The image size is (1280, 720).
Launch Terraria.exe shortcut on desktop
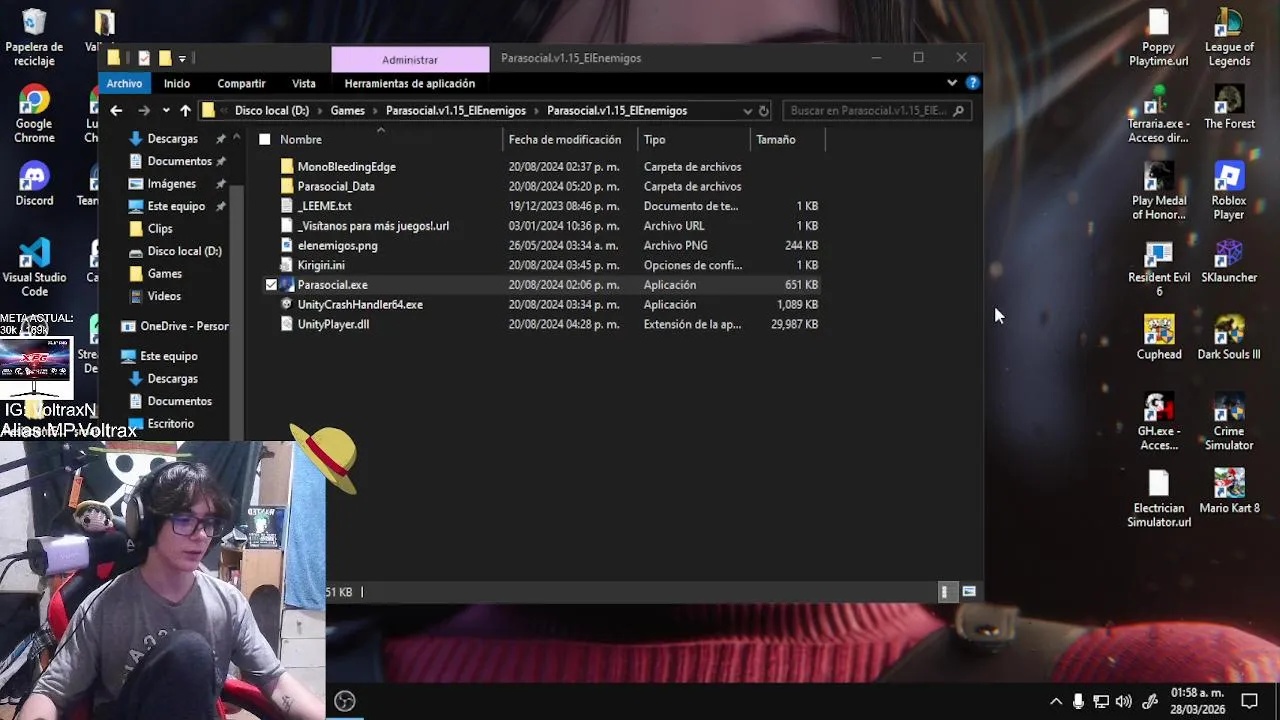1158,114
